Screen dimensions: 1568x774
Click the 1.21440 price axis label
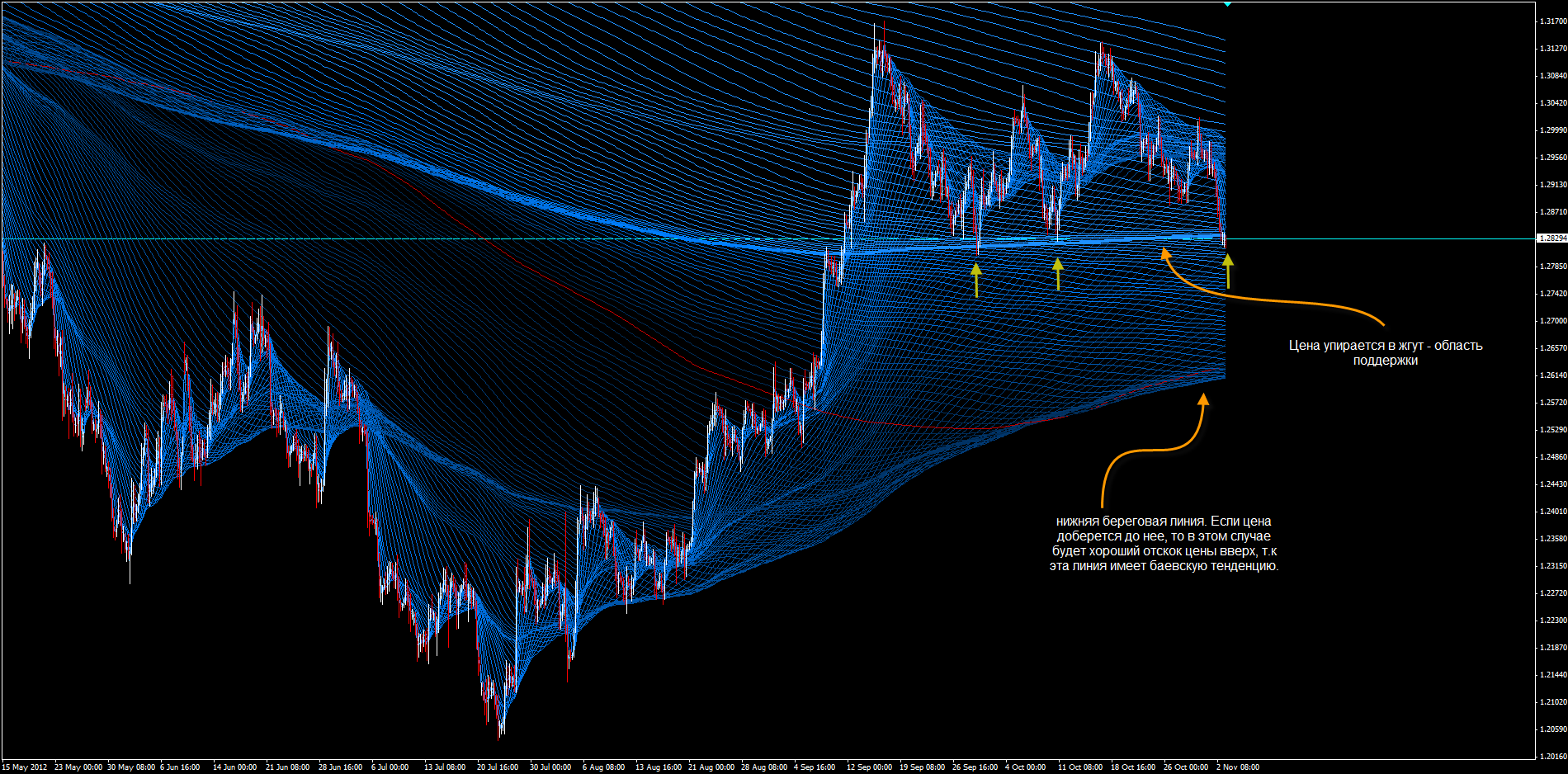[x=1553, y=675]
